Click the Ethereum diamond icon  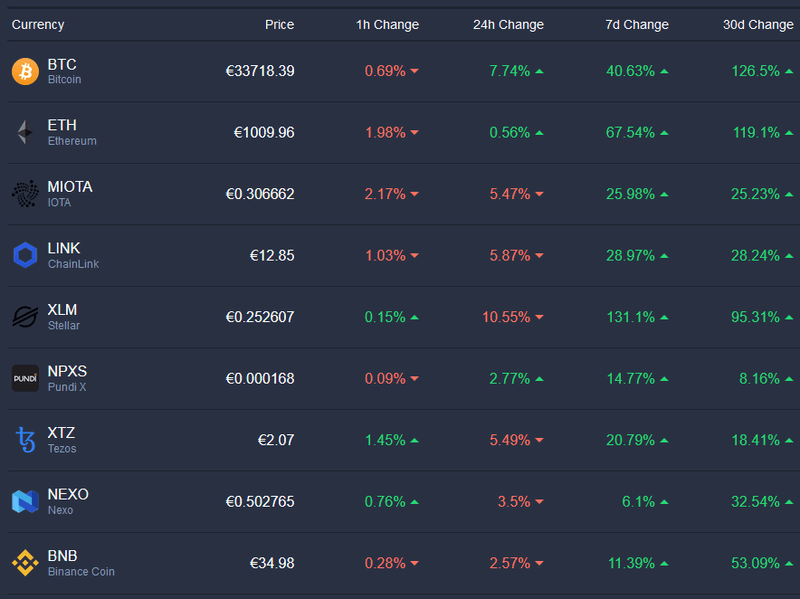(x=25, y=132)
